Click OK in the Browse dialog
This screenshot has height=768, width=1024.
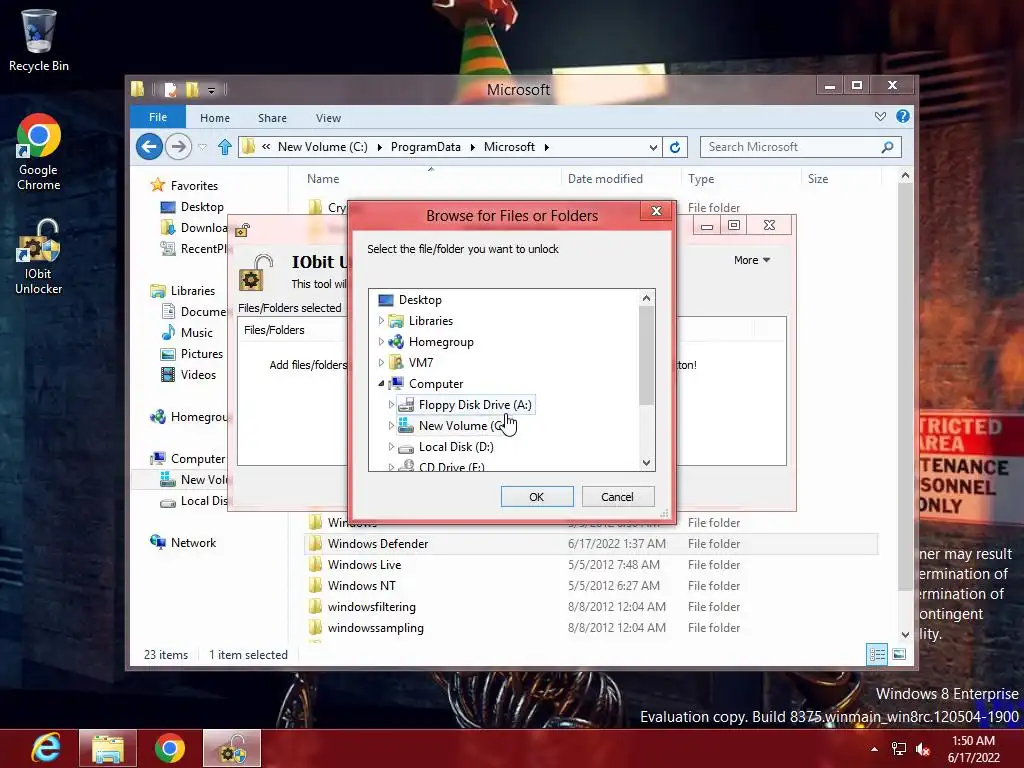click(537, 496)
